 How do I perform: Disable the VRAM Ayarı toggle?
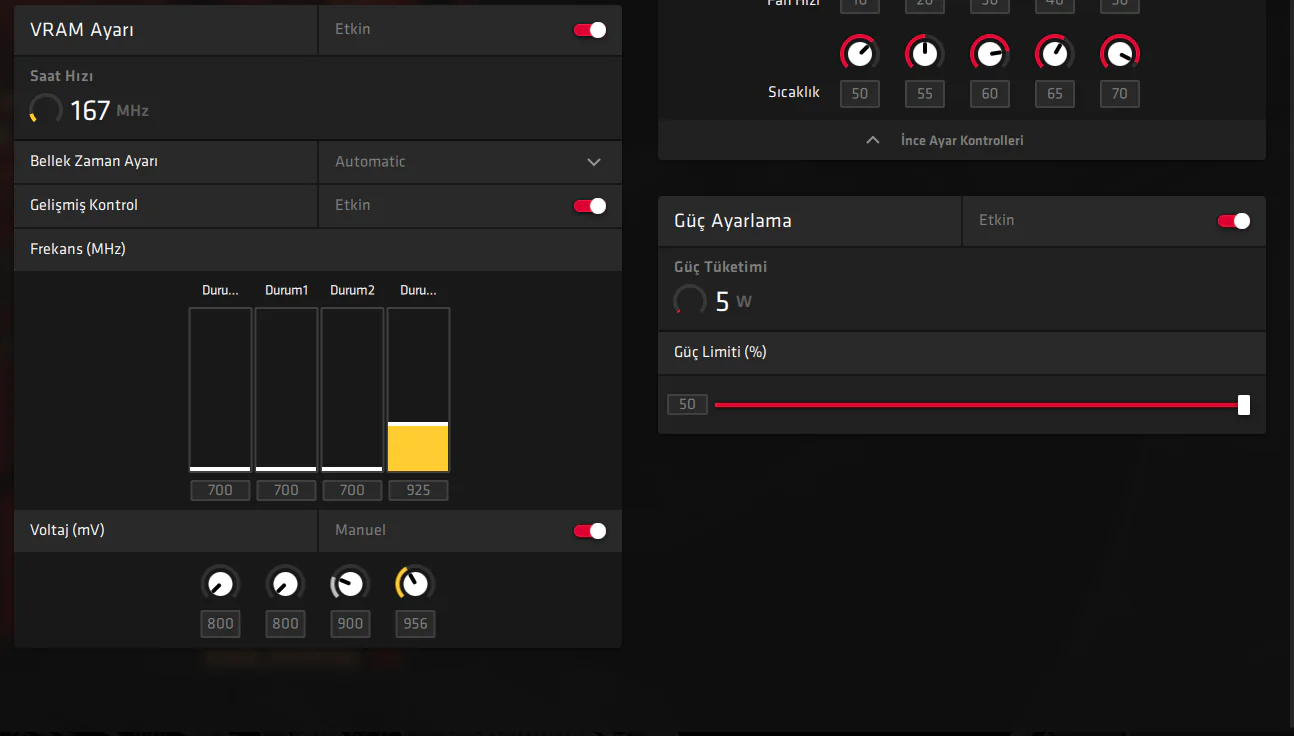pos(589,30)
